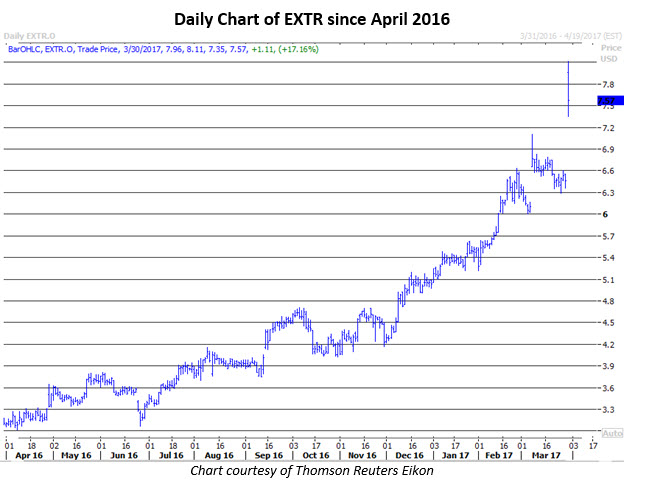Screen dimensions: 645x491
Task: Click the 4.5 price axis label
Action: (x=608, y=323)
